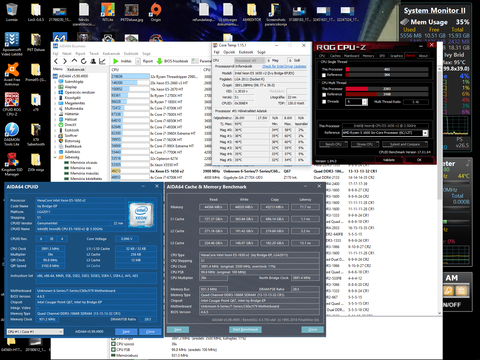The width and height of the screenshot is (480, 360).
Task: Click AIDA64 toolbar refresh icon
Action: tap(84, 61)
